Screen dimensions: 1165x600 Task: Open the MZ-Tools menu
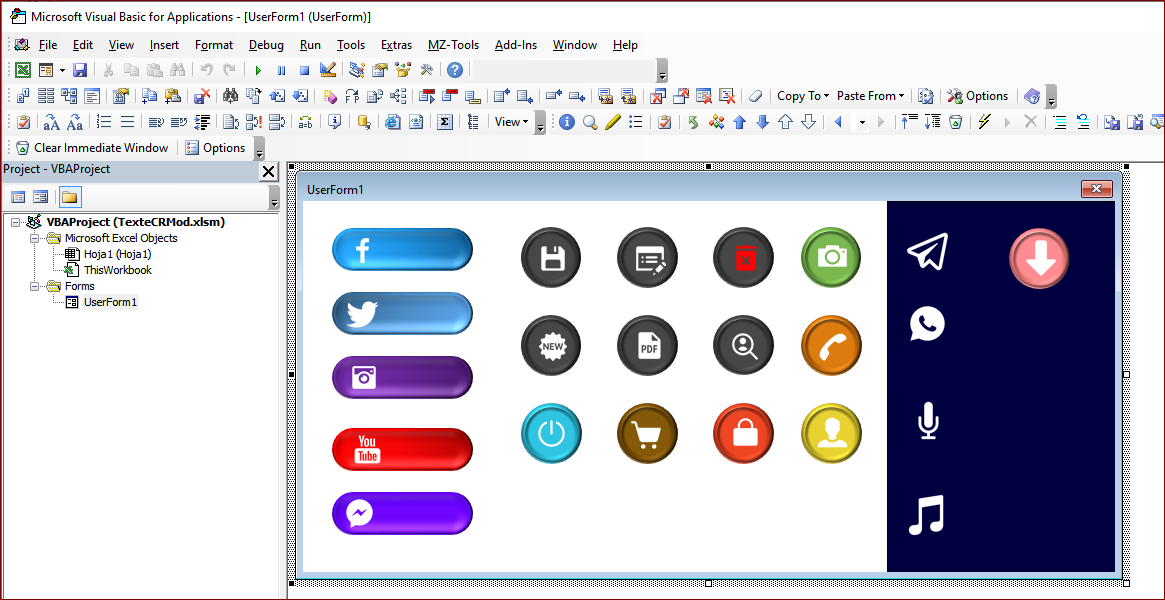[453, 45]
